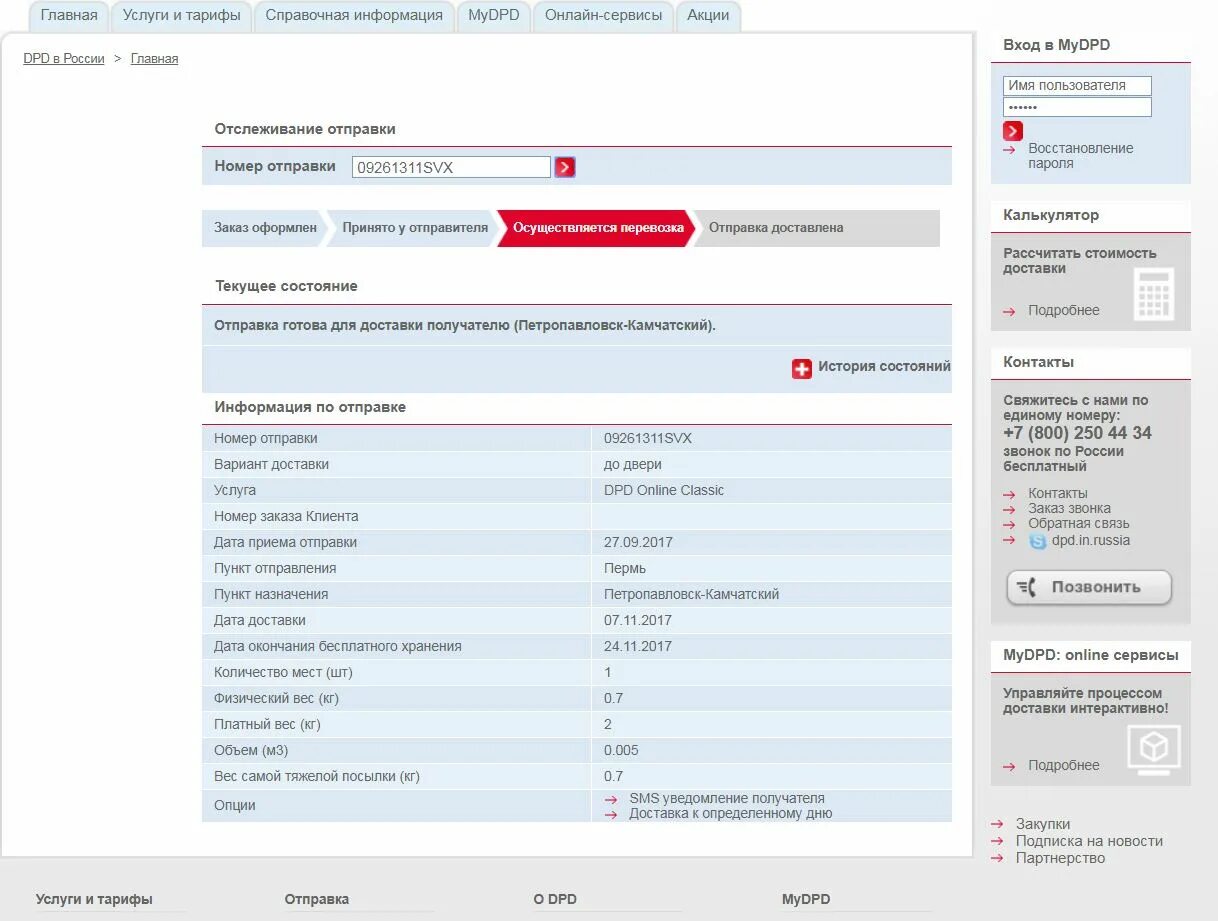The height and width of the screenshot is (921, 1218).
Task: Focus the Имя пользователя field
Action: [1077, 86]
